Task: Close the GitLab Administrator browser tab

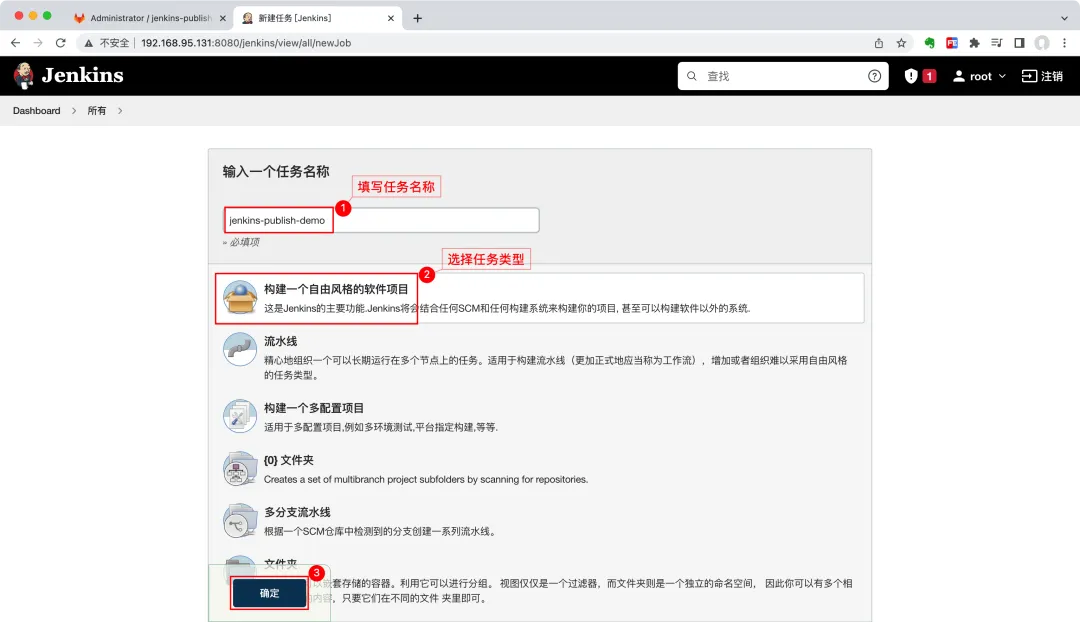Action: pyautogui.click(x=222, y=19)
